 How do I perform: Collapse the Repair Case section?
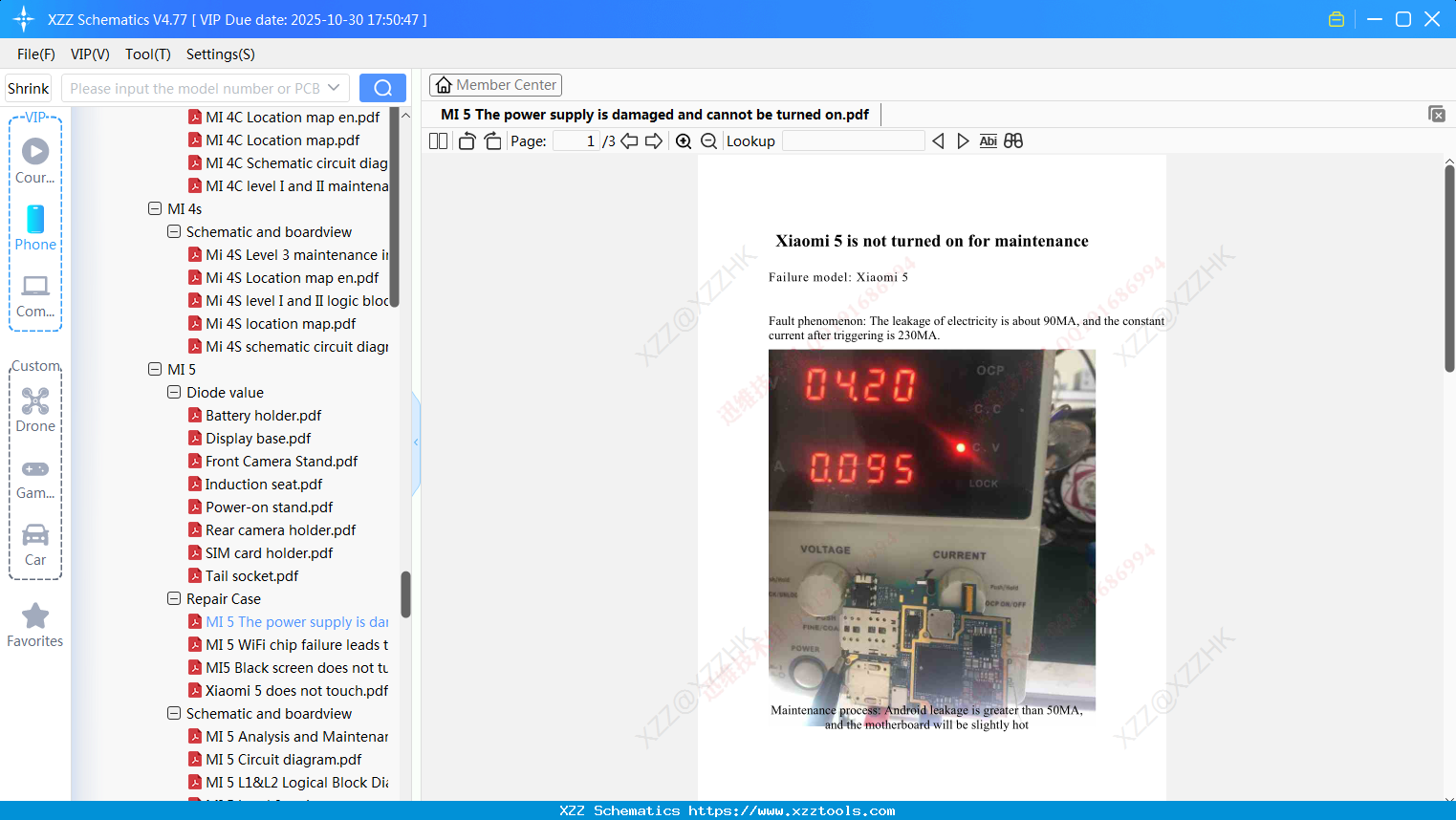tap(174, 598)
